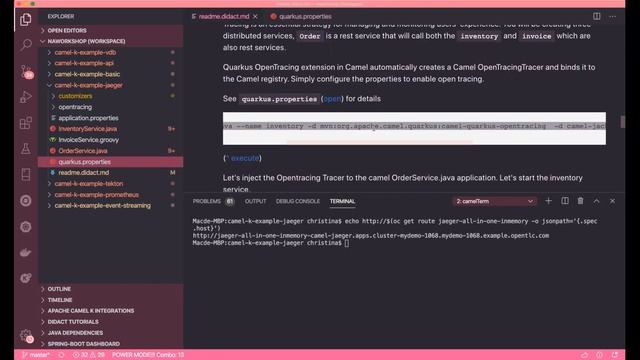Open the Run and Debug view
The height and width of the screenshot is (360, 640).
[26, 97]
